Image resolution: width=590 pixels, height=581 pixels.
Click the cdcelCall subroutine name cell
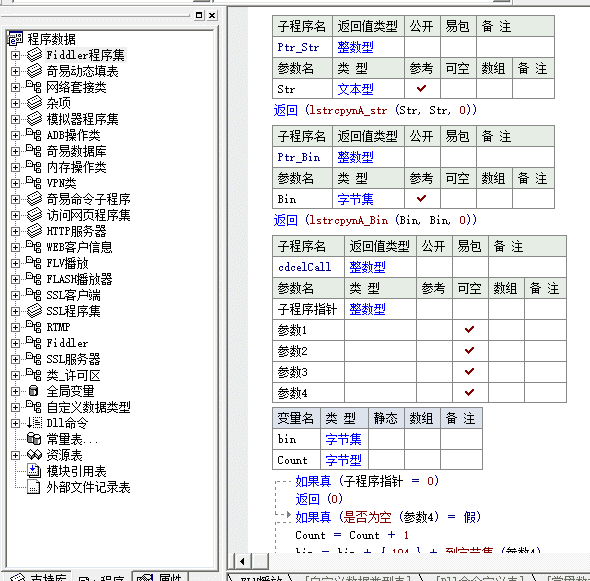point(309,267)
